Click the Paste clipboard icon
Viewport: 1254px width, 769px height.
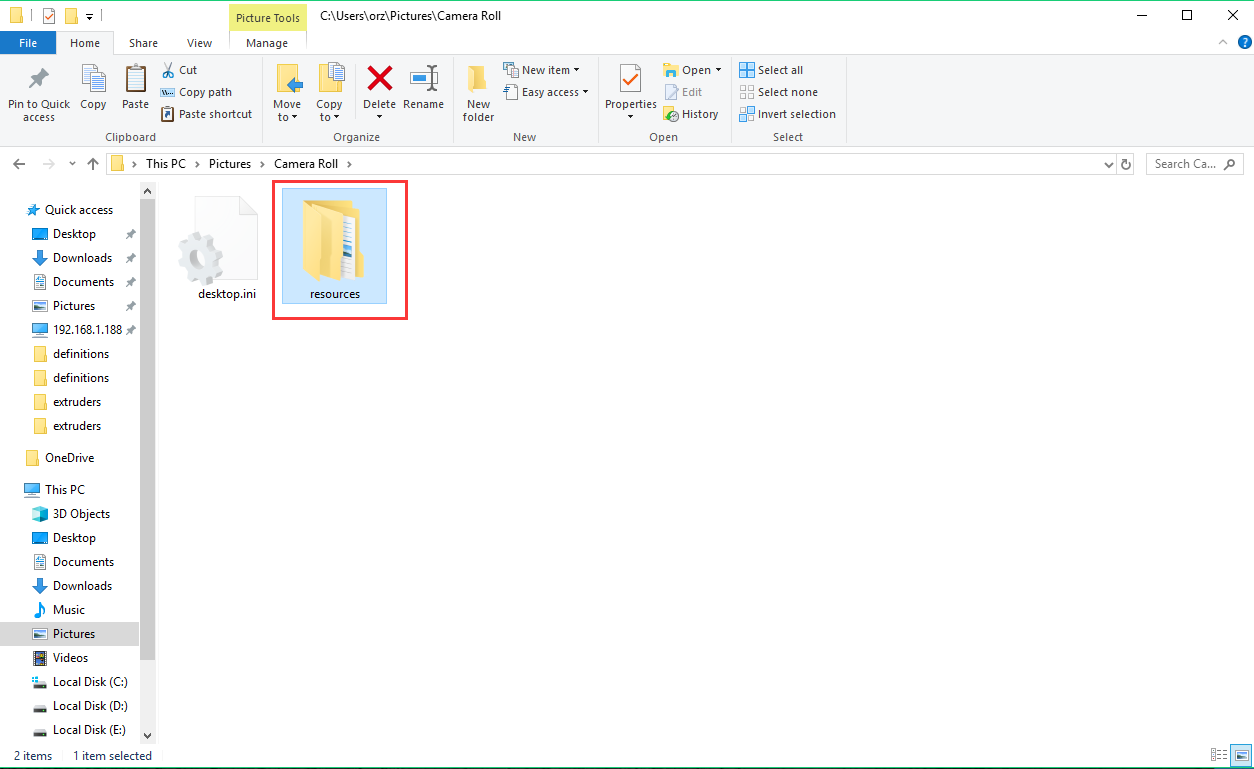[135, 80]
